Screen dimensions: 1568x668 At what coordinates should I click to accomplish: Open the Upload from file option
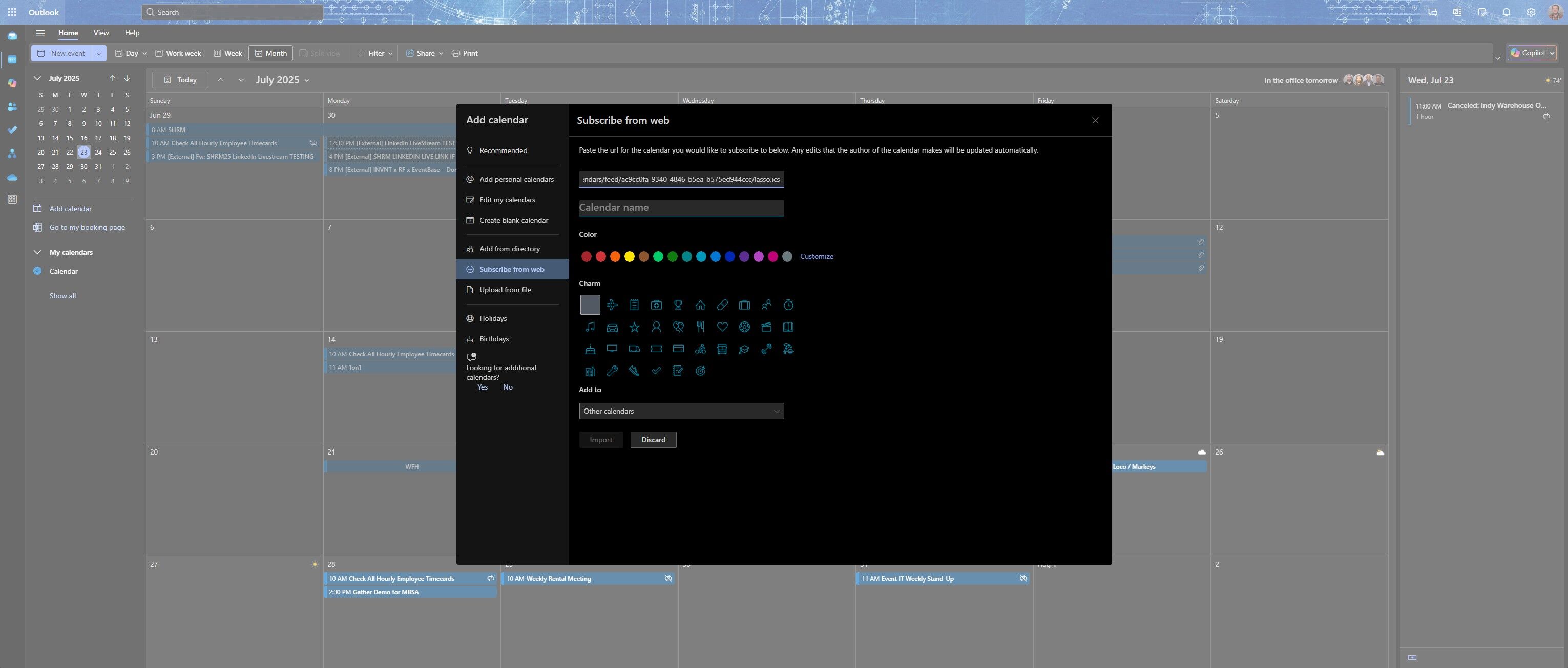pos(505,290)
